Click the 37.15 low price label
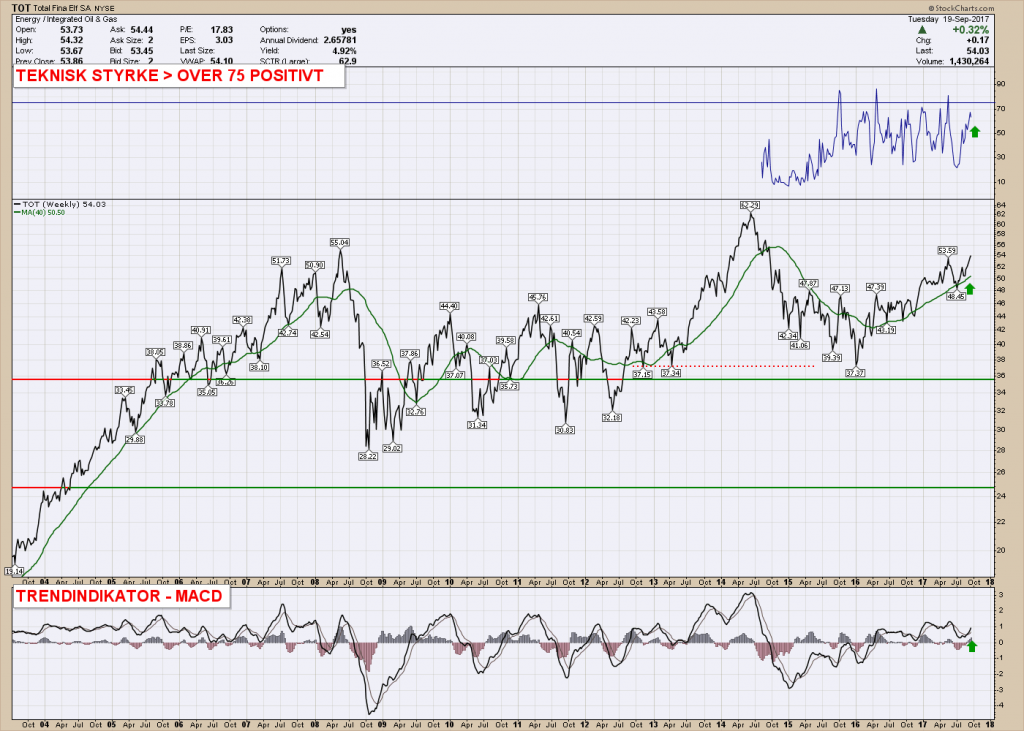1024x731 pixels. 642,374
